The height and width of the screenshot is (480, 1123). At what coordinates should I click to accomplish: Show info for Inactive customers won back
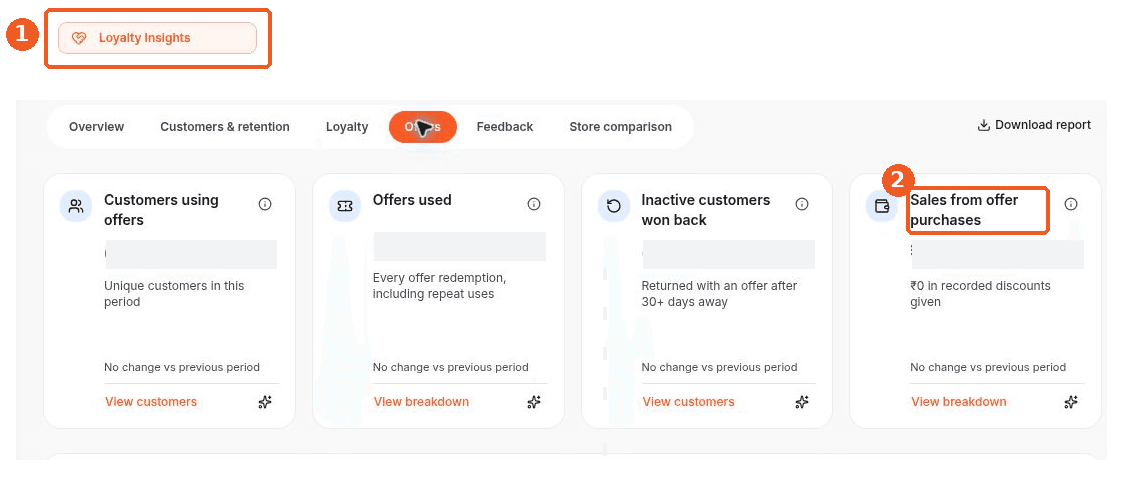(802, 204)
